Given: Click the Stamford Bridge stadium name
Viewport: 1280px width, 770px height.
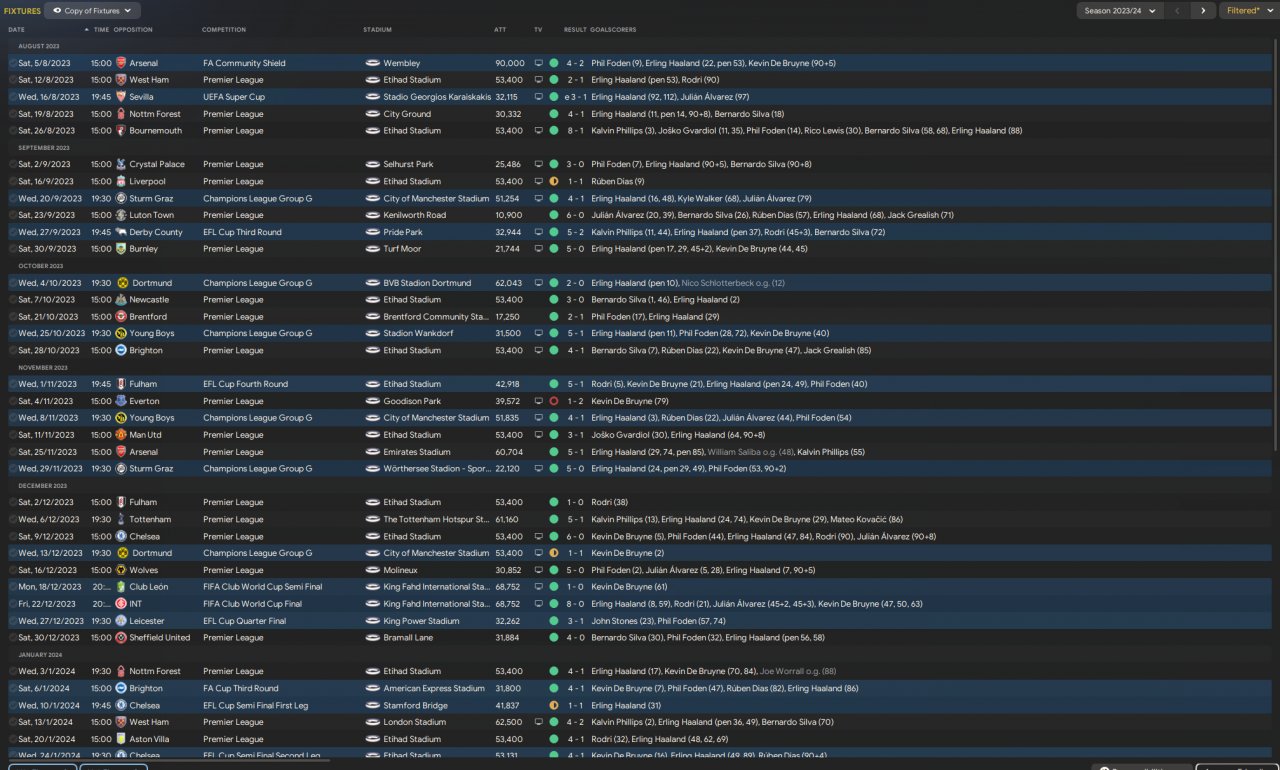Looking at the screenshot, I should tap(414, 706).
